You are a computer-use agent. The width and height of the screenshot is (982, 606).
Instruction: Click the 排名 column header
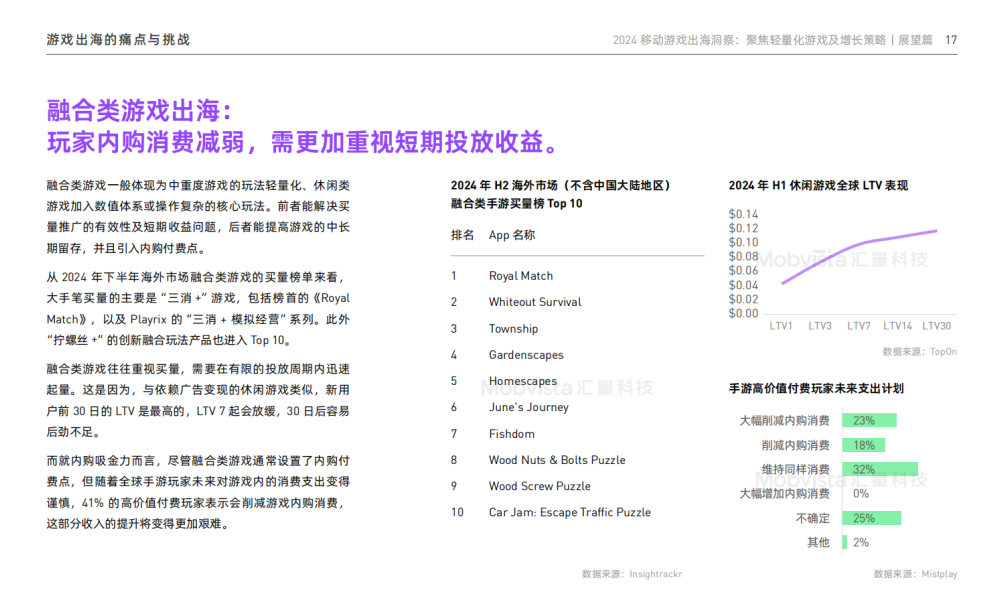pyautogui.click(x=462, y=235)
